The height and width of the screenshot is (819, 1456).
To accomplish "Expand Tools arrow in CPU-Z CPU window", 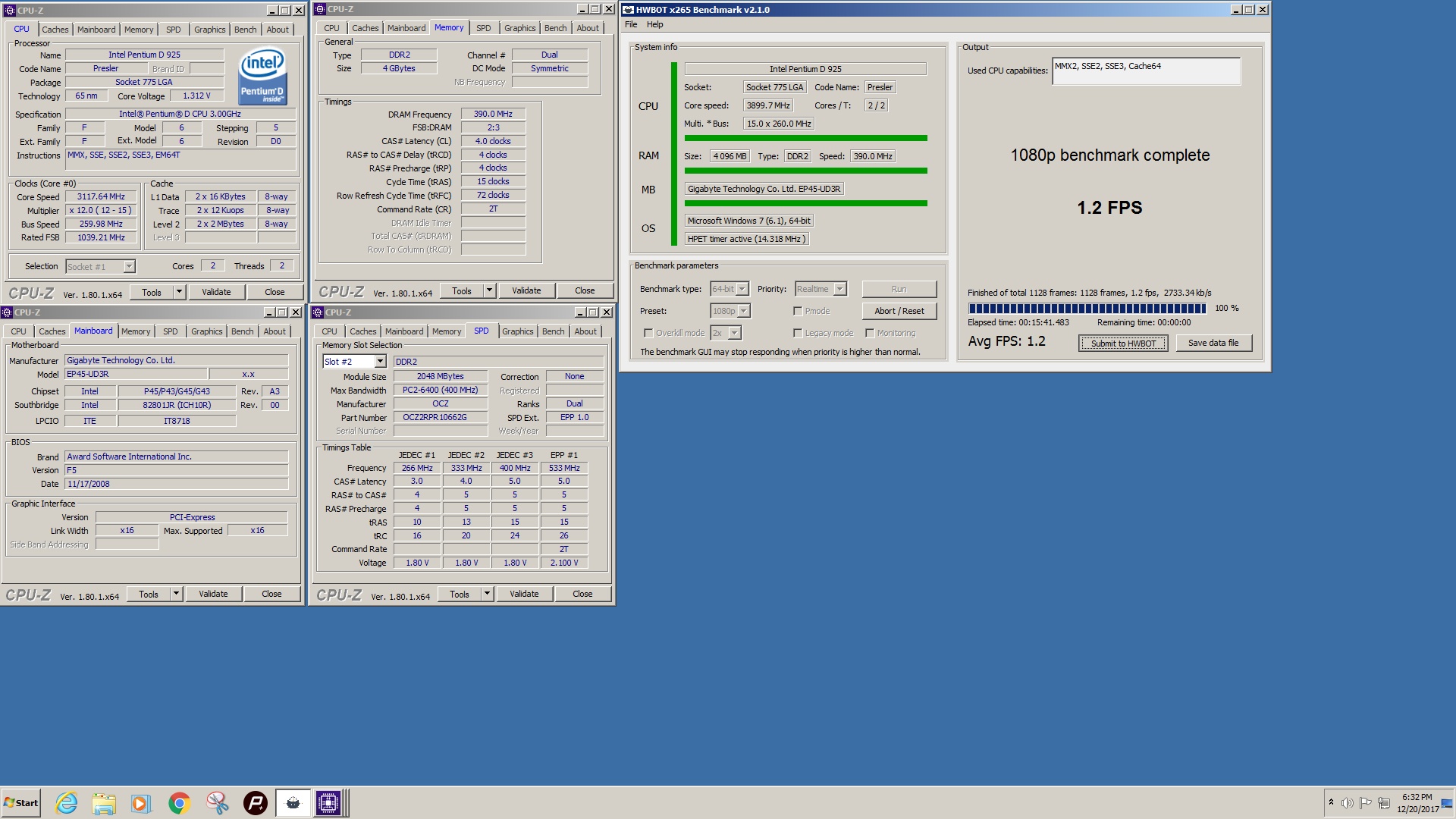I will [x=180, y=292].
